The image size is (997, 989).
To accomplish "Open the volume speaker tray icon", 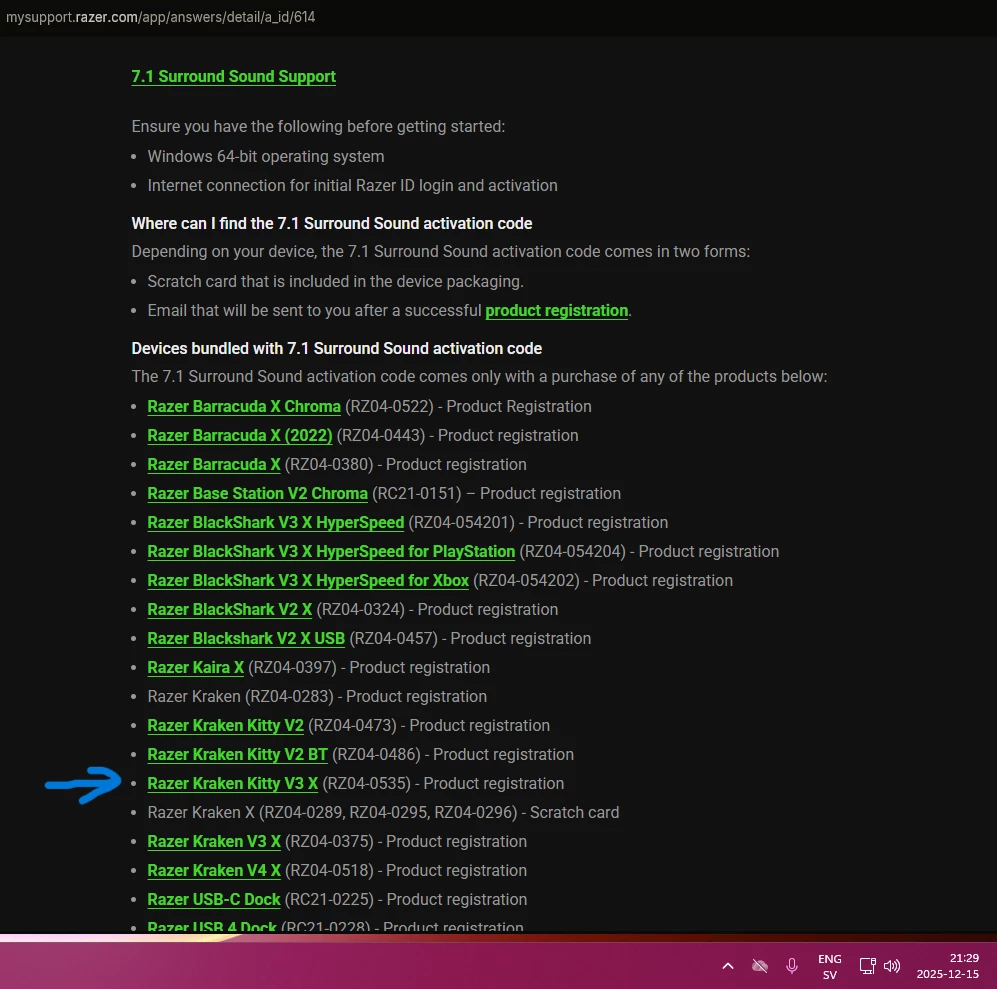I will 892,966.
